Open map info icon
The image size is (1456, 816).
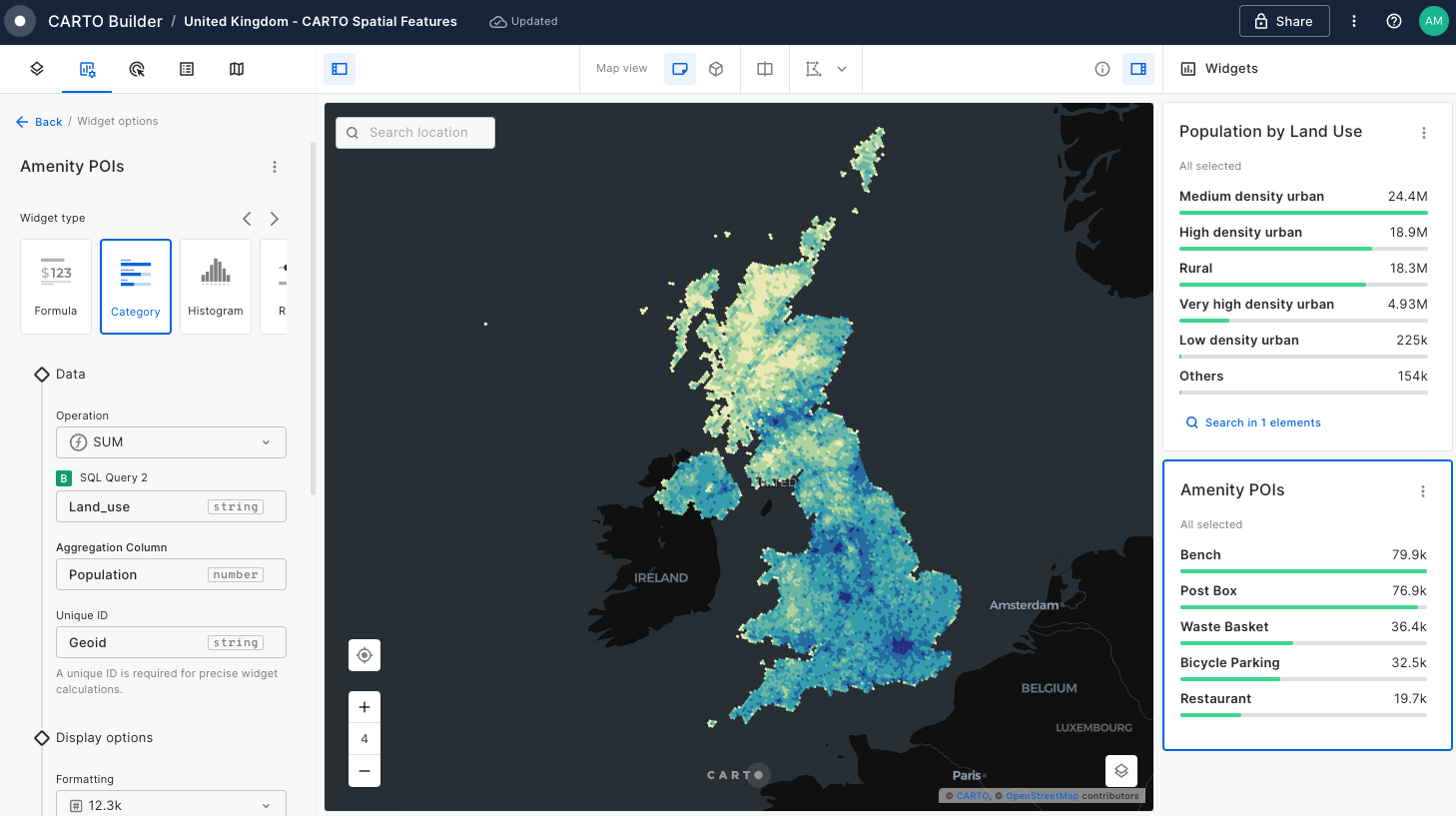(x=1102, y=69)
